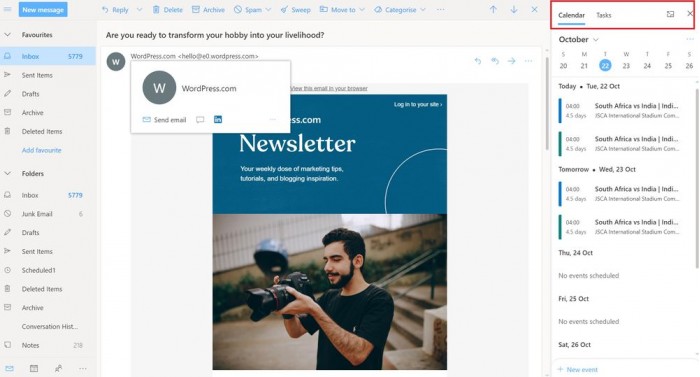This screenshot has height=377, width=700.
Task: Select date 24 in week strip
Action: [x=647, y=66]
